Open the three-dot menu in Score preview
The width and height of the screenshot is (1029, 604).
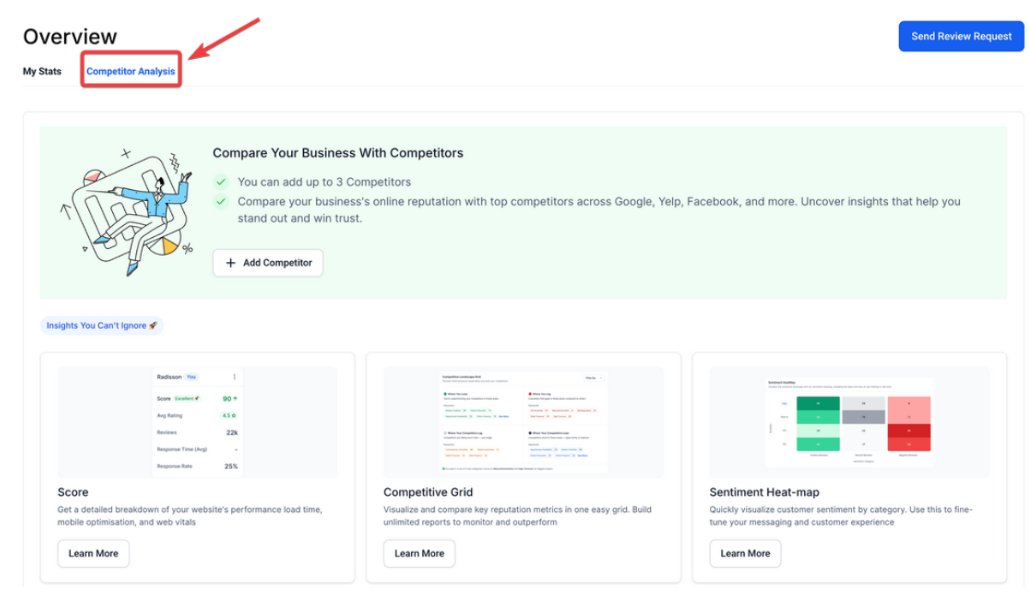234,377
